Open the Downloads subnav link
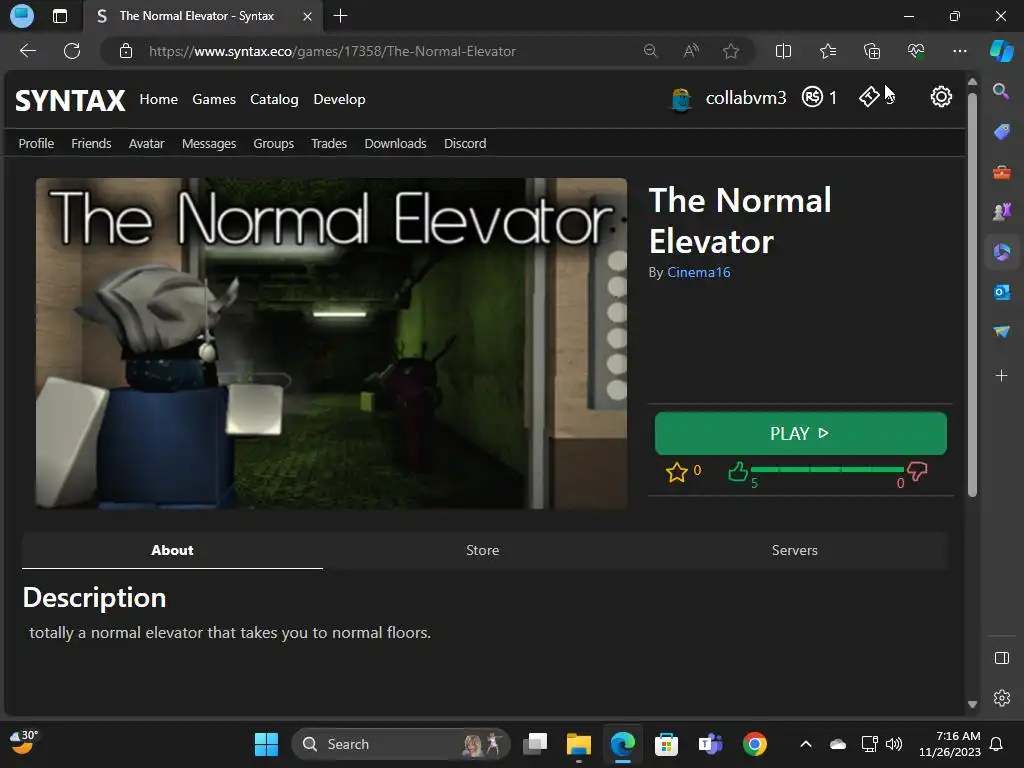 (x=395, y=143)
